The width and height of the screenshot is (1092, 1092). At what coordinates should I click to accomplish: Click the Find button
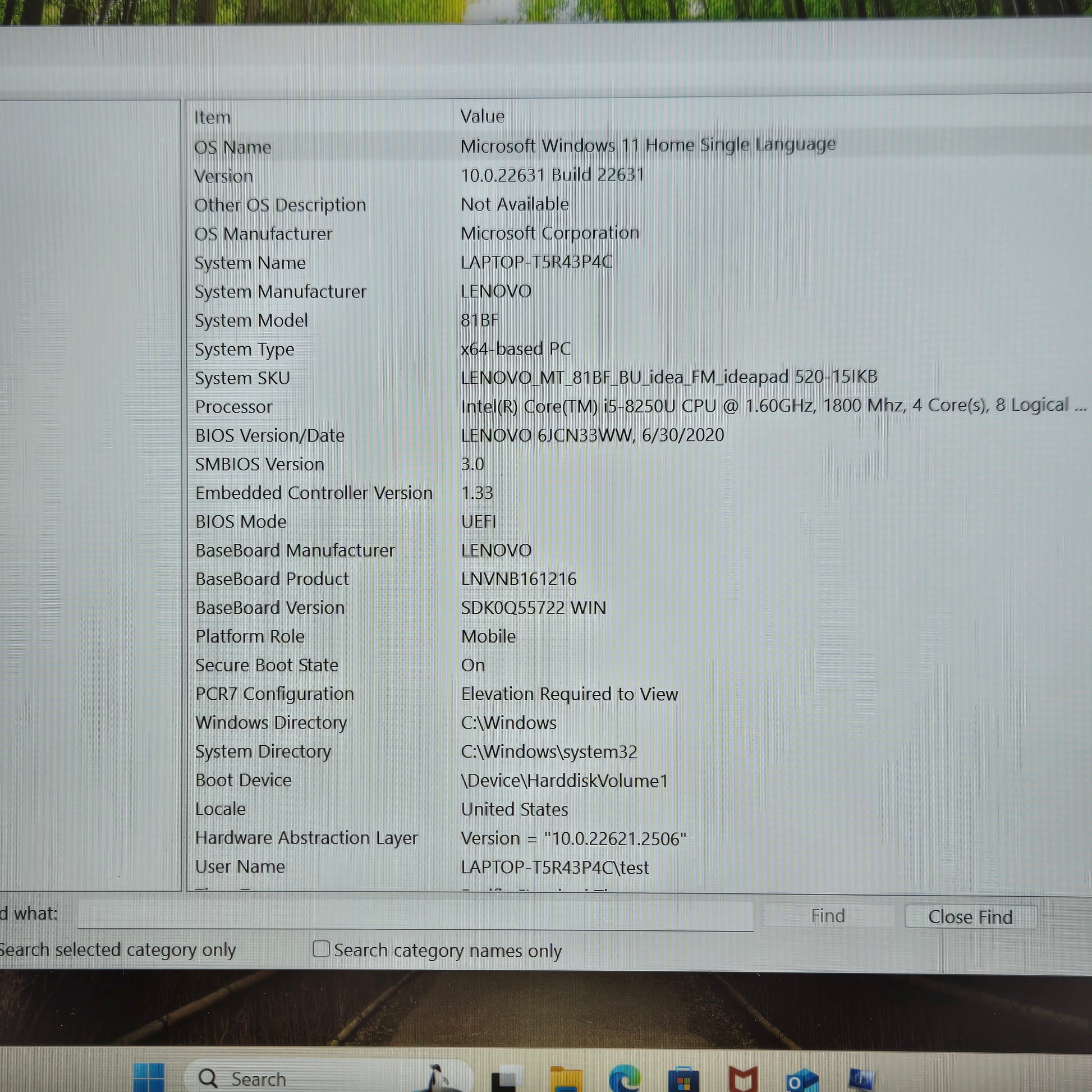828,916
